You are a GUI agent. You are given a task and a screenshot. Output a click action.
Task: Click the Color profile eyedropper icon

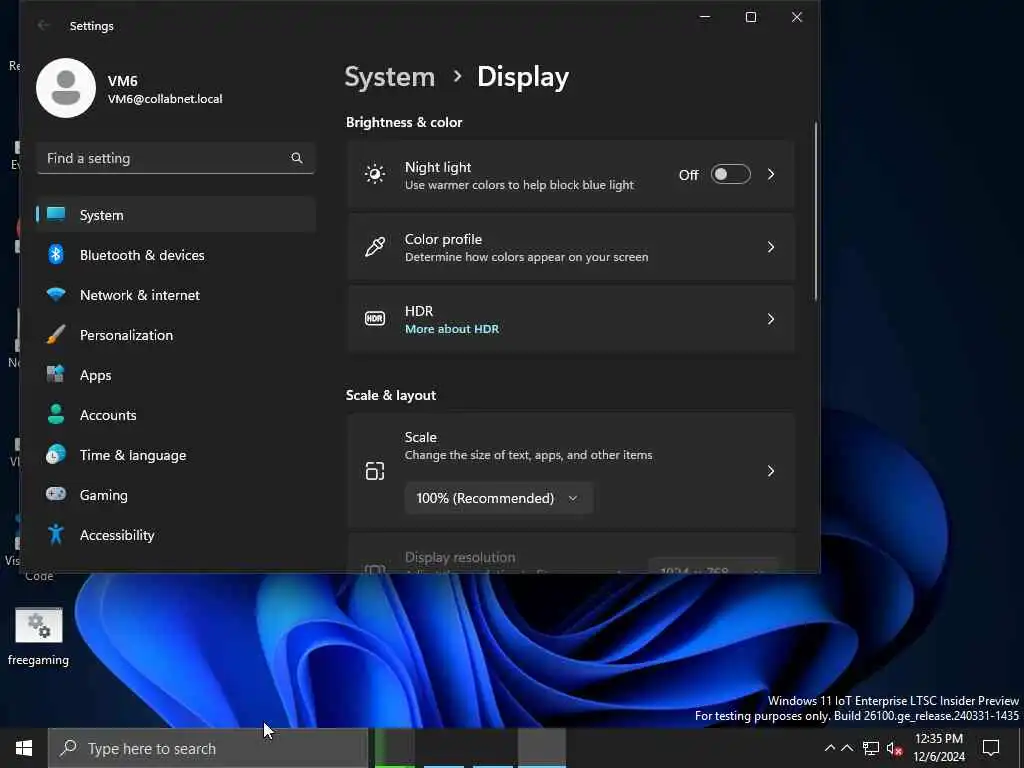point(375,247)
